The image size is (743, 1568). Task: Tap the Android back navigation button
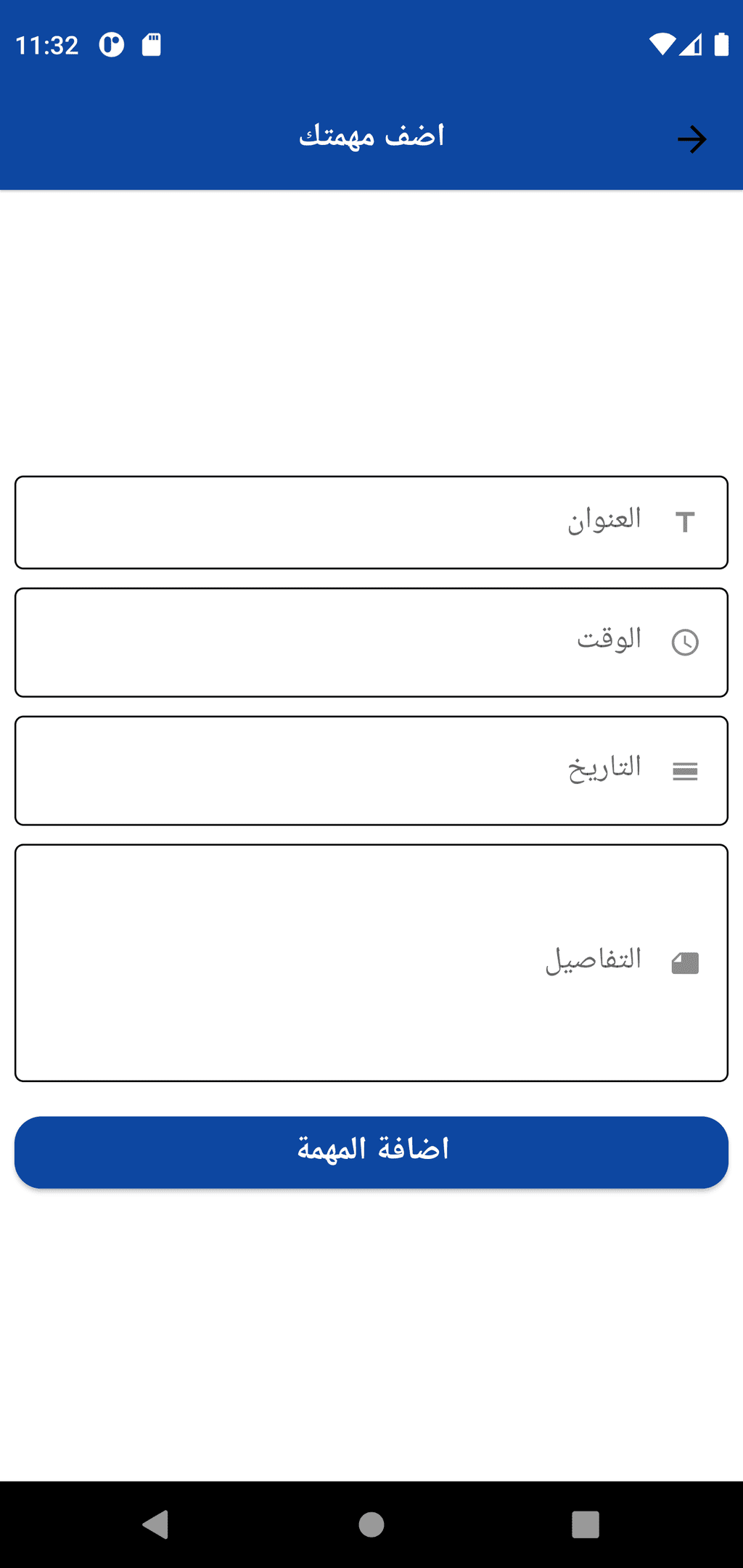click(156, 1524)
